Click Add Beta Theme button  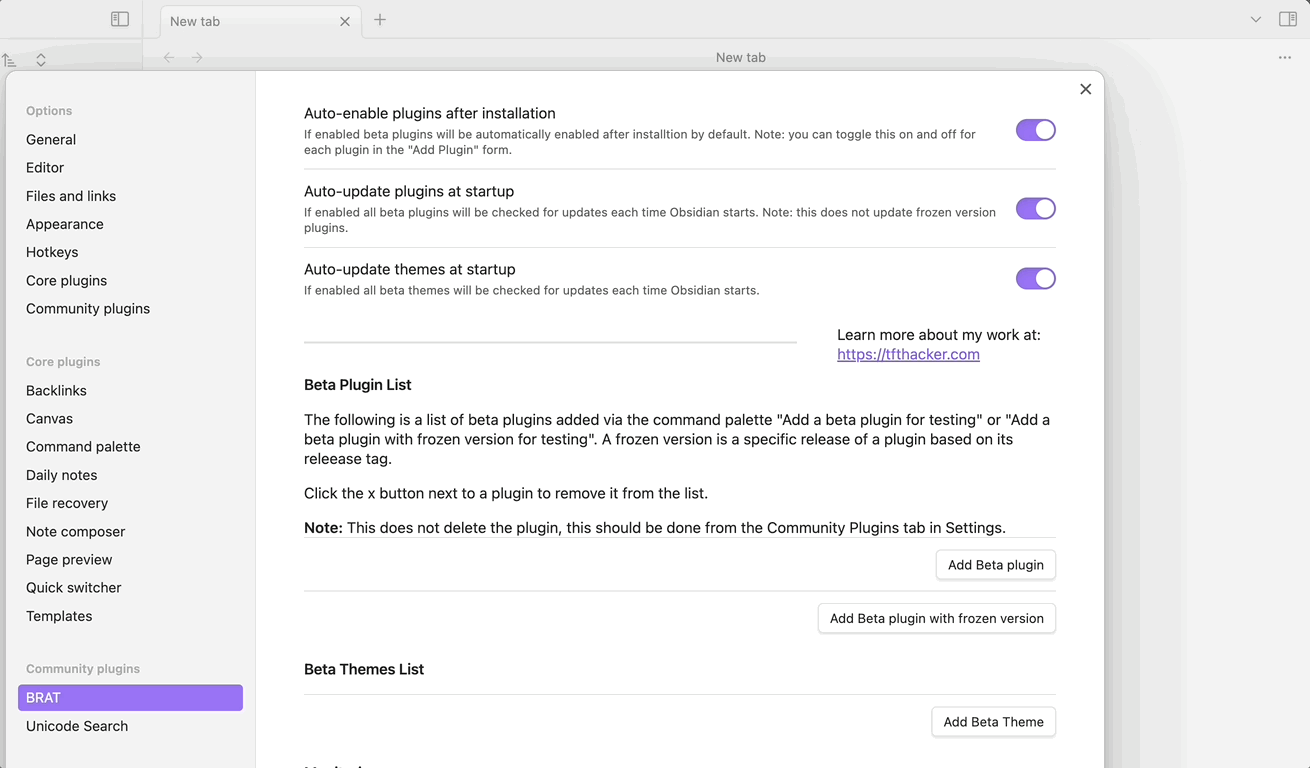(994, 722)
